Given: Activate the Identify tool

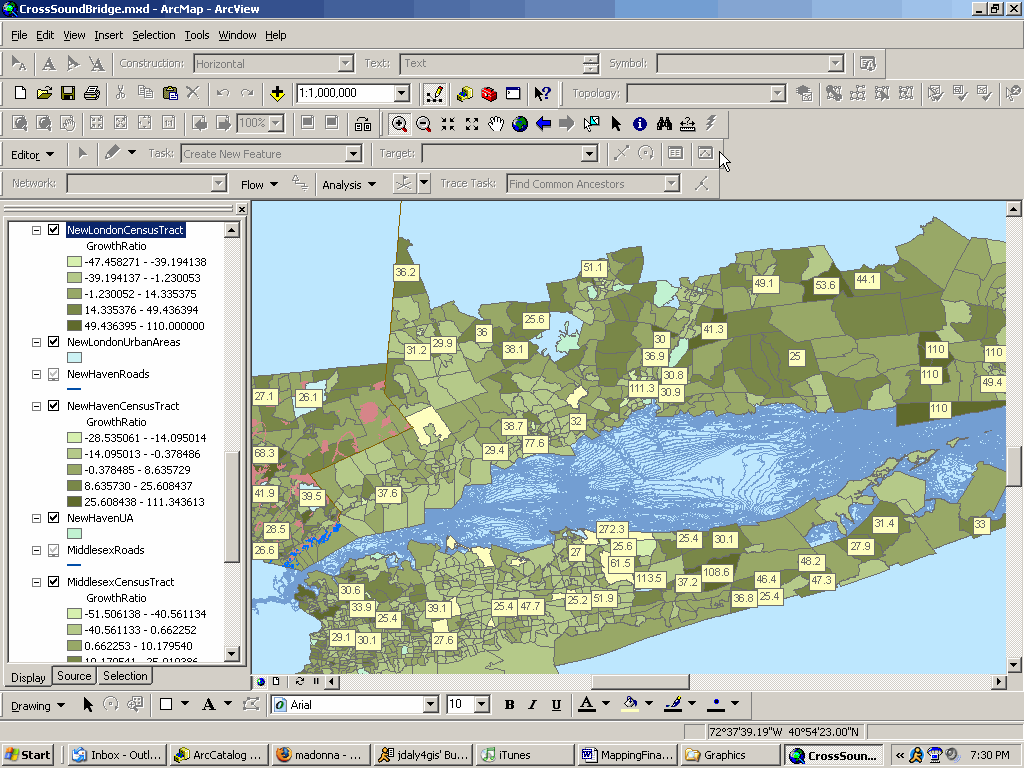Looking at the screenshot, I should [x=640, y=124].
